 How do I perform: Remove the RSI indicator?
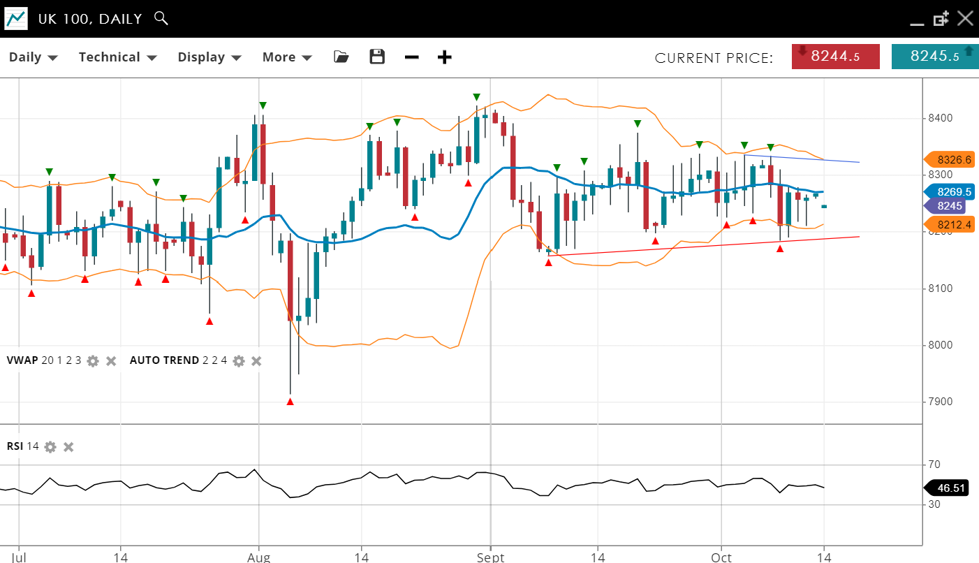[69, 447]
